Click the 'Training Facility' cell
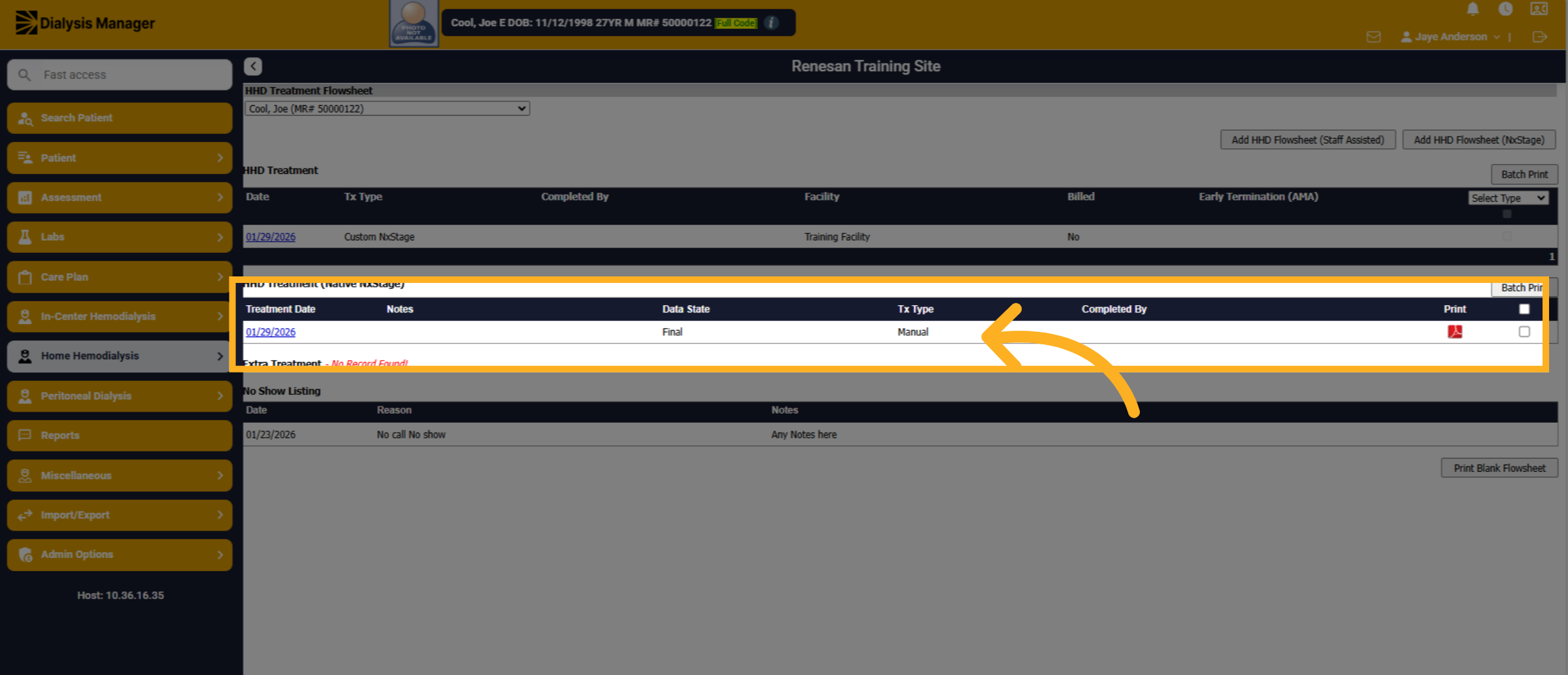The height and width of the screenshot is (675, 1568). point(837,237)
